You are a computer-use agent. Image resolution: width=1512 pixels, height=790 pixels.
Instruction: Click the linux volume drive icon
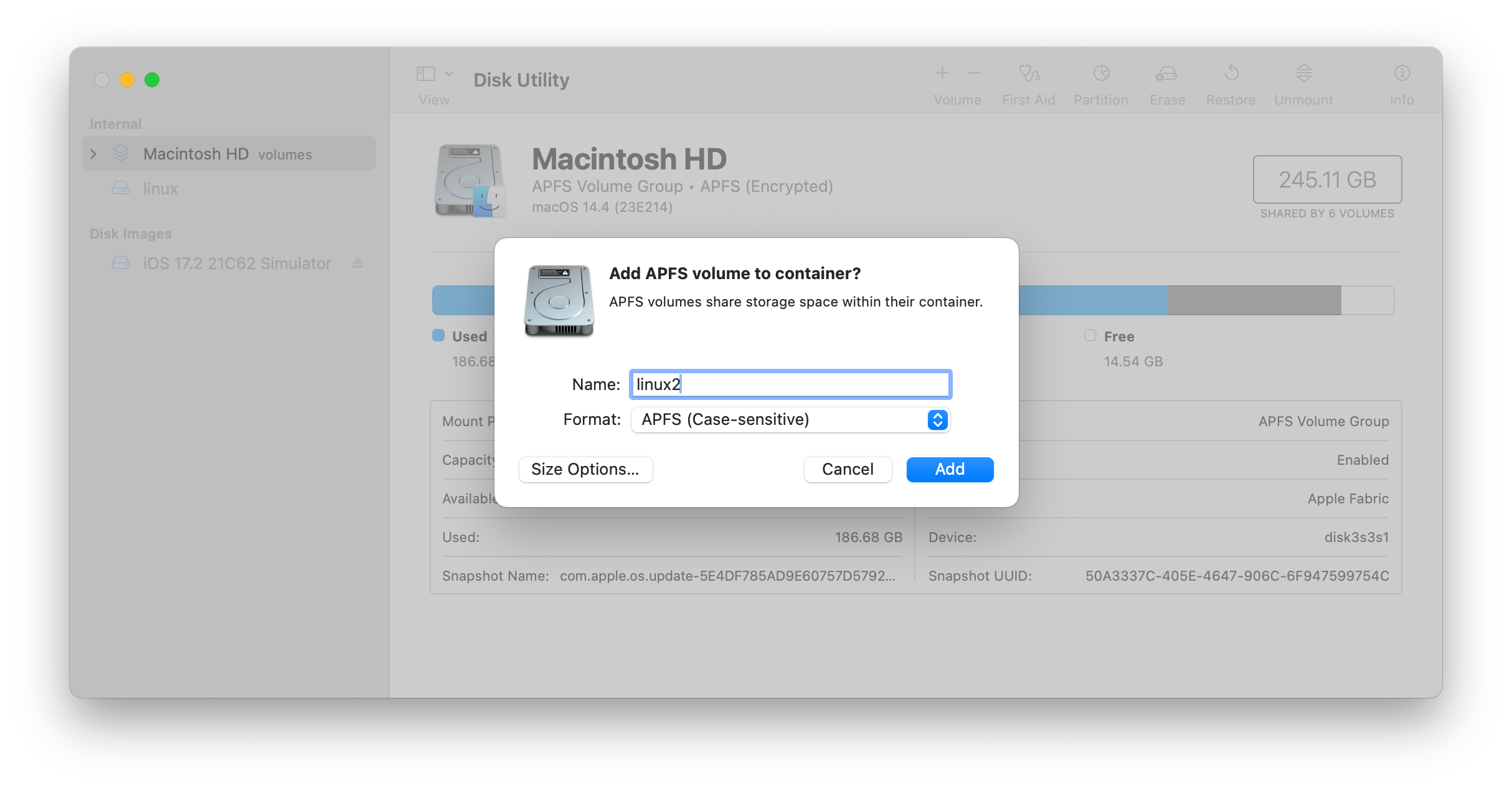121,188
